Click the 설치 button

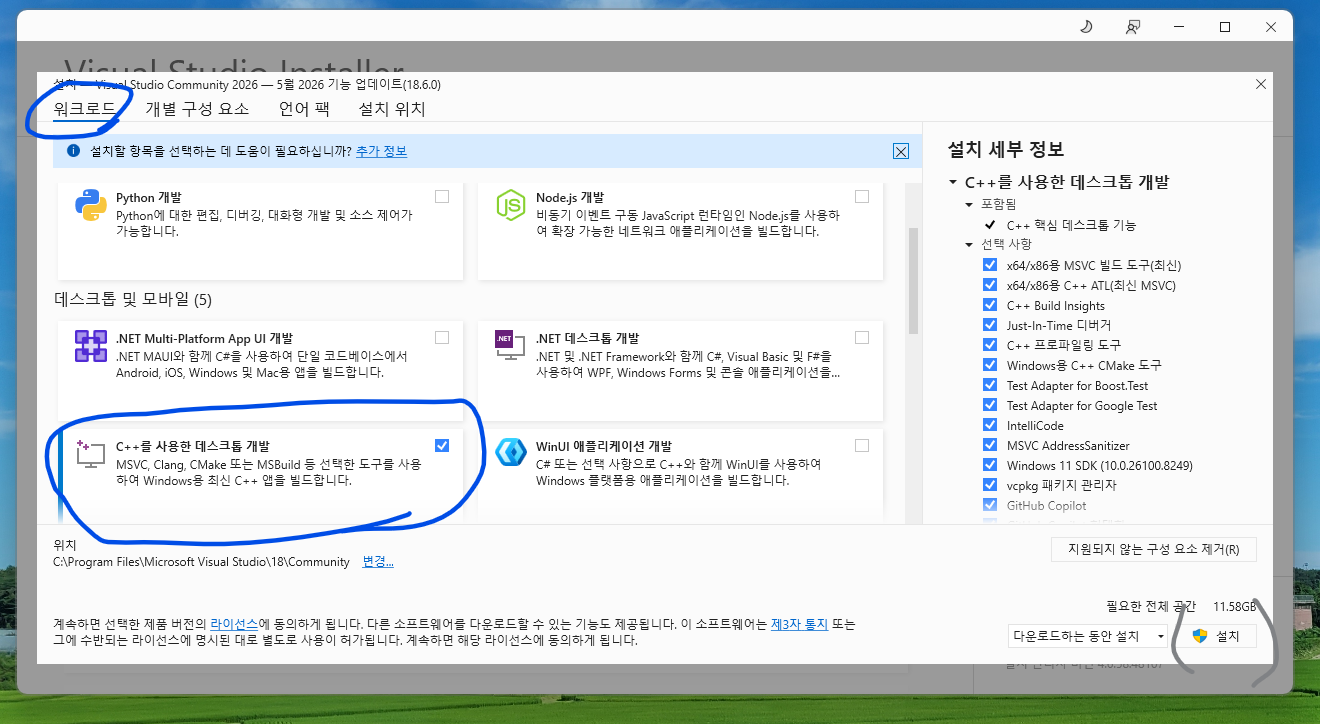point(1216,636)
